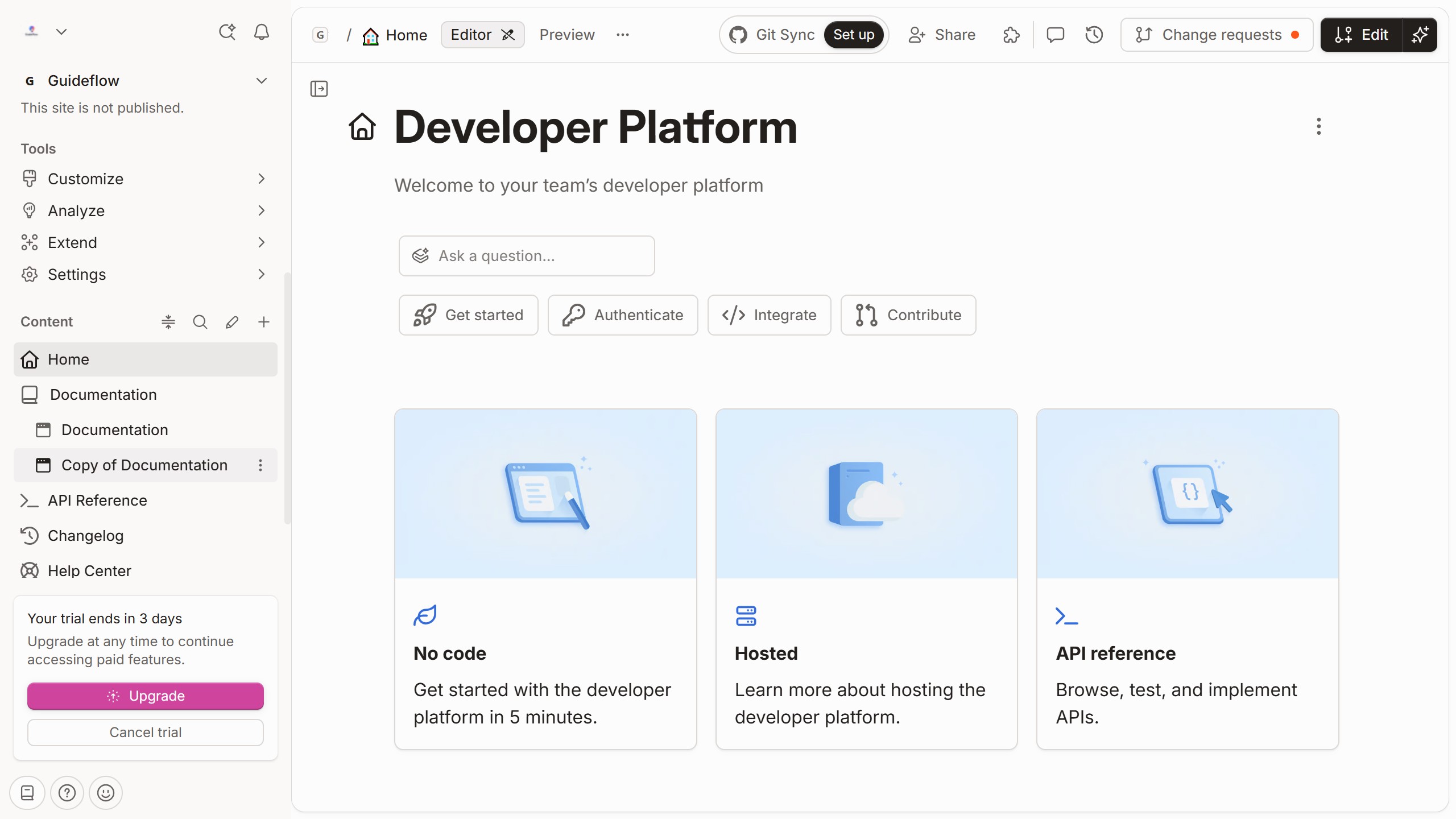Open the Copy of Documentation page
This screenshot has width=1456, height=819.
click(144, 465)
